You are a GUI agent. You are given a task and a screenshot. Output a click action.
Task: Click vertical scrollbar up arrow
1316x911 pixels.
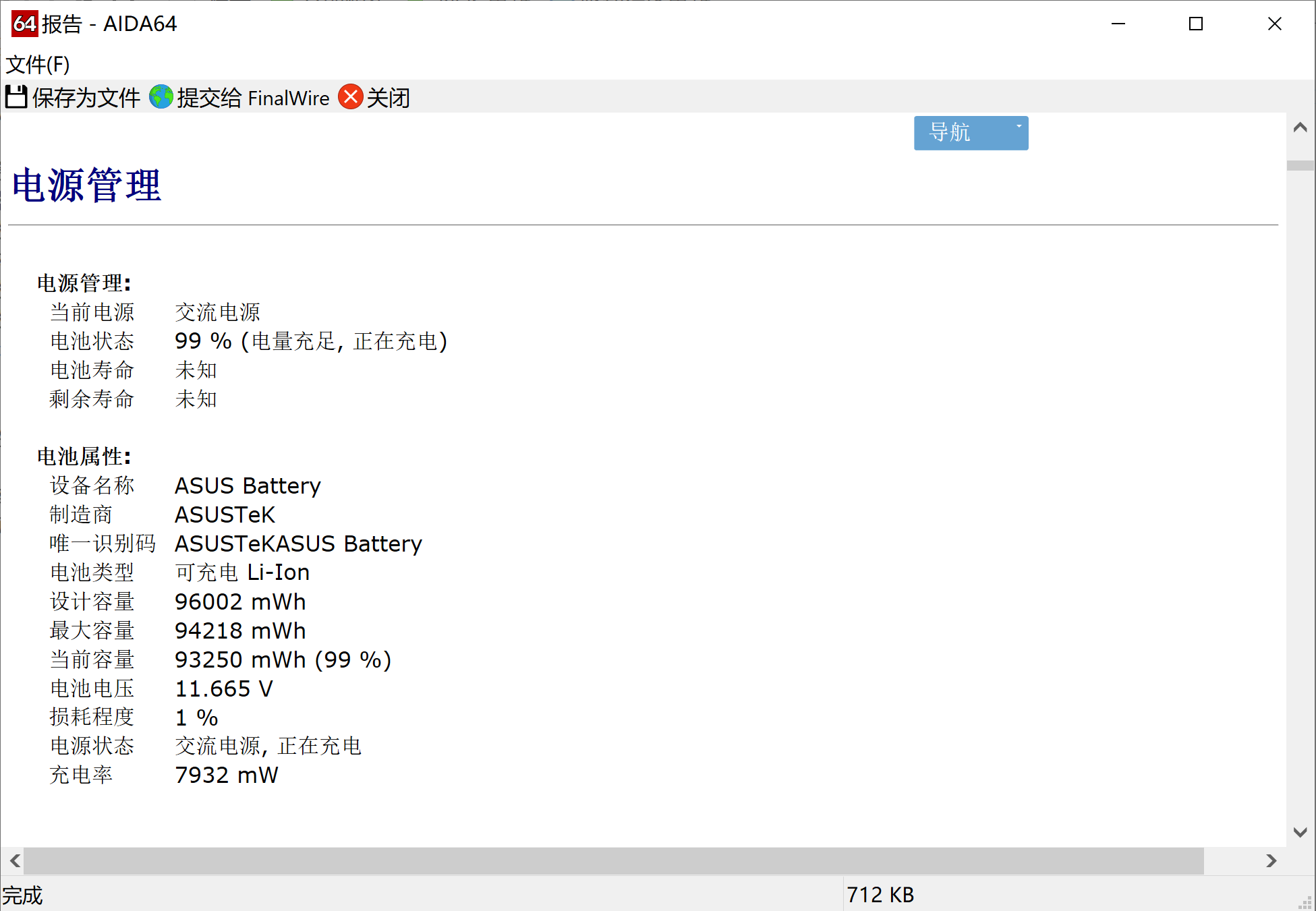pyautogui.click(x=1300, y=127)
